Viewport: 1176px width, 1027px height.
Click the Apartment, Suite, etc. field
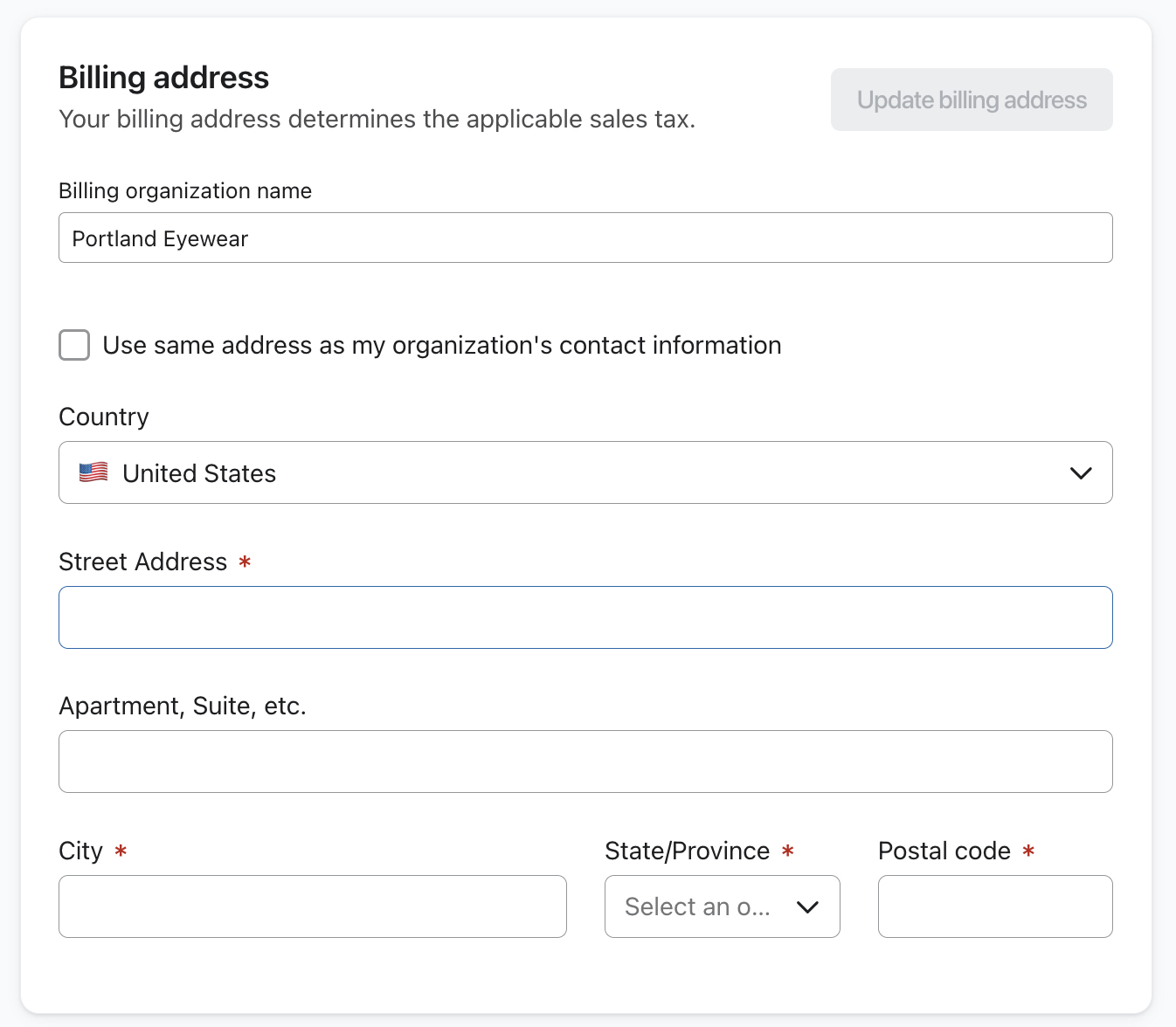click(x=585, y=762)
